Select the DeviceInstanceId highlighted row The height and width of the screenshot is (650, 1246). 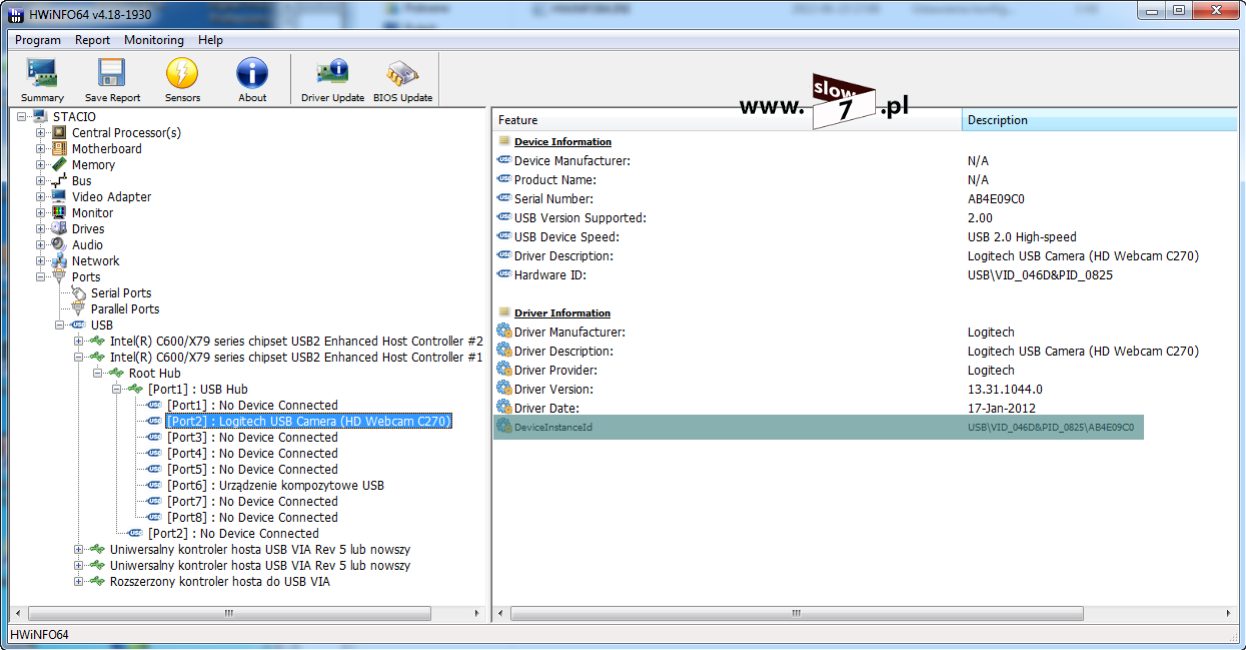point(819,427)
